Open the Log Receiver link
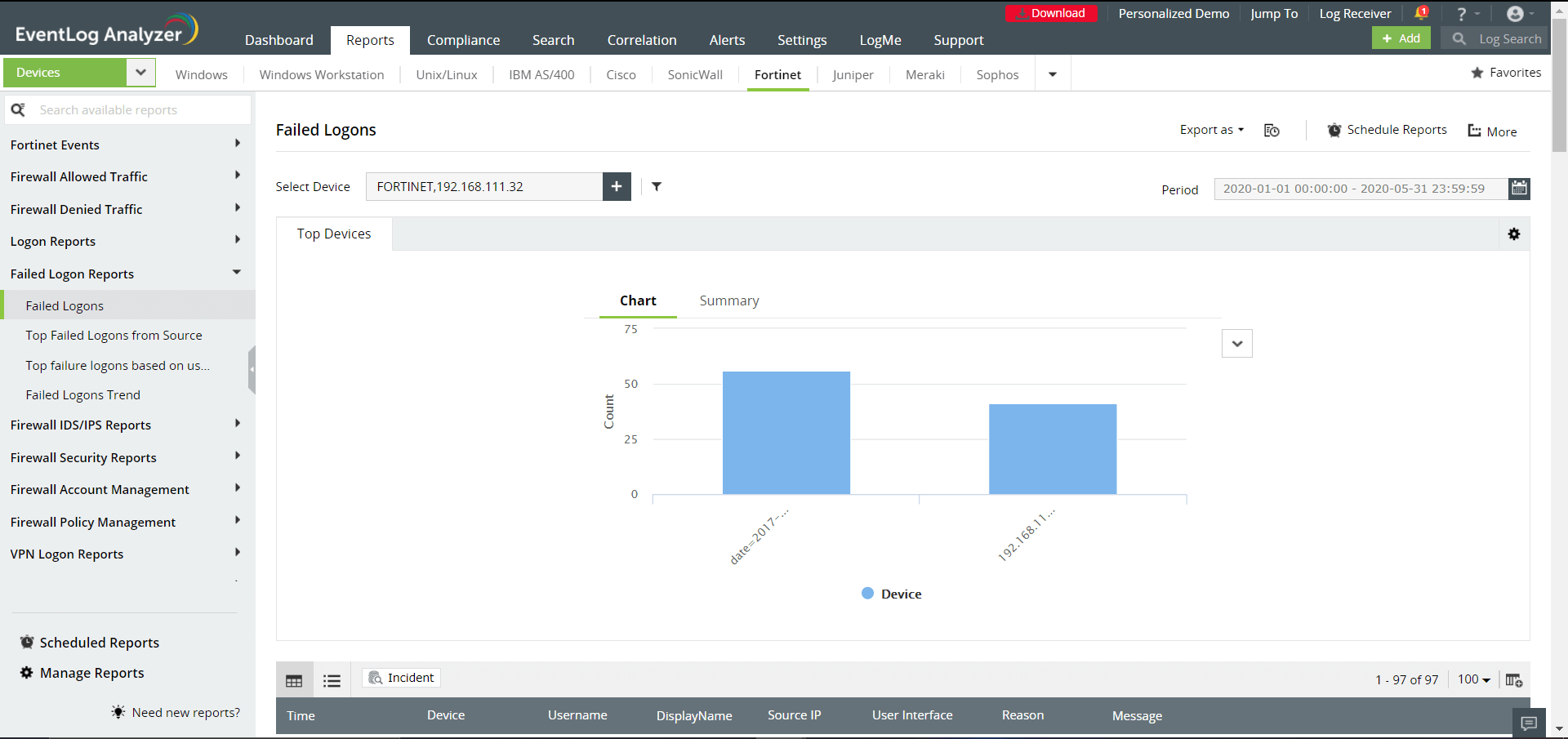 coord(1355,14)
